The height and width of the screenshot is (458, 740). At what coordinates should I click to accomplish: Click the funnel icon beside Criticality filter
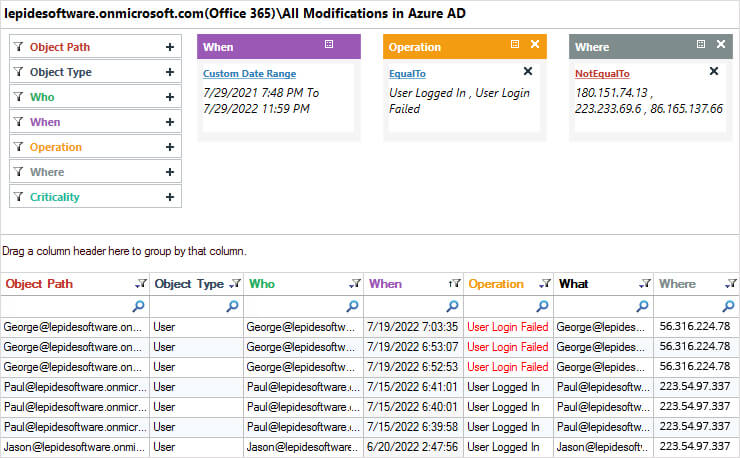pyautogui.click(x=18, y=196)
